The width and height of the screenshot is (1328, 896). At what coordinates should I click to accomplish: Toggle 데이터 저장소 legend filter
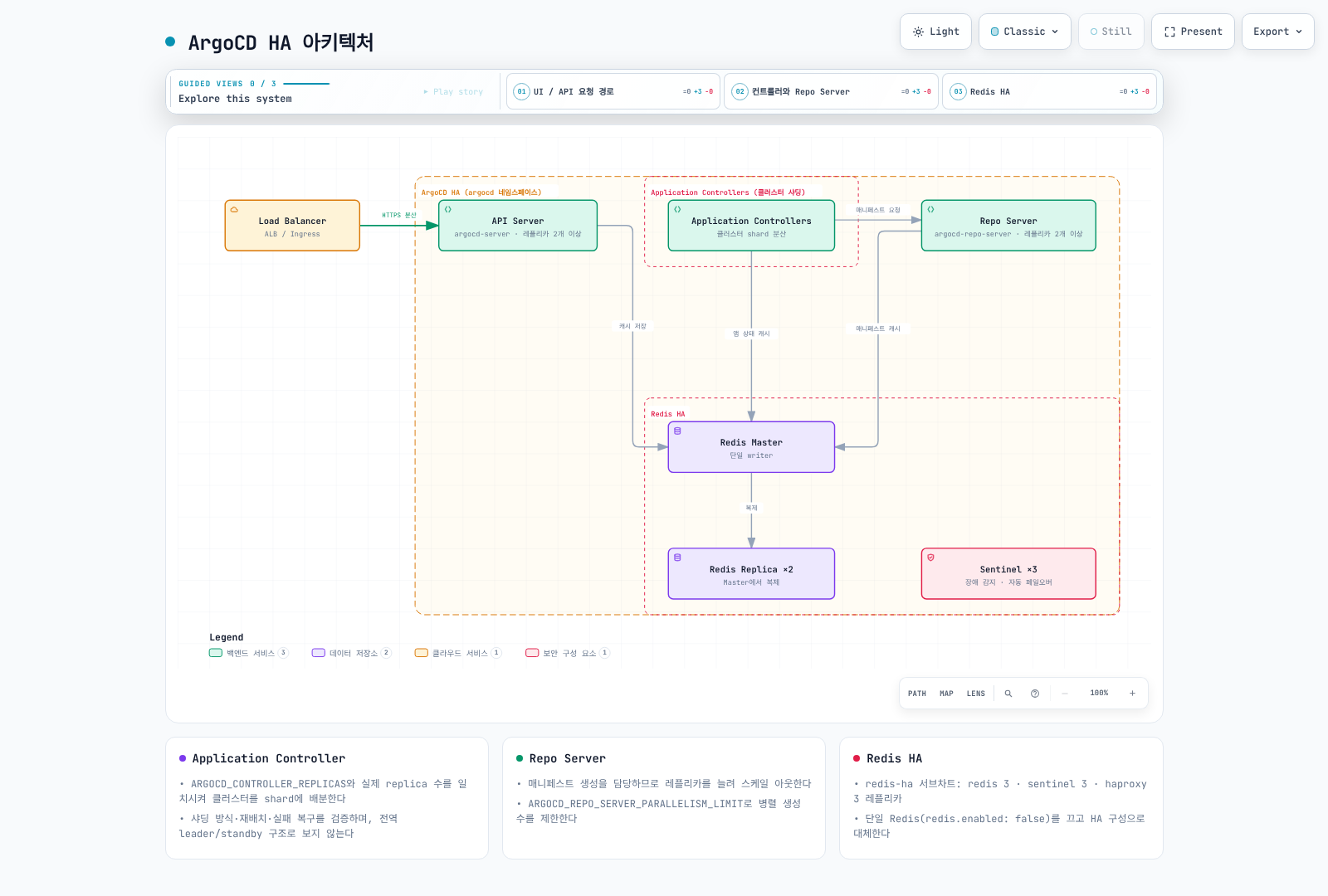coord(351,653)
